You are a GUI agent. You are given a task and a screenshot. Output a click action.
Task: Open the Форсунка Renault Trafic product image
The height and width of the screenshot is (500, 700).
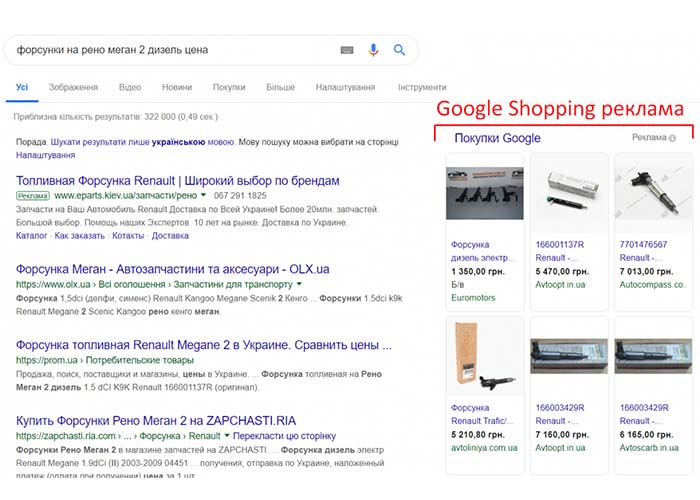(x=484, y=356)
